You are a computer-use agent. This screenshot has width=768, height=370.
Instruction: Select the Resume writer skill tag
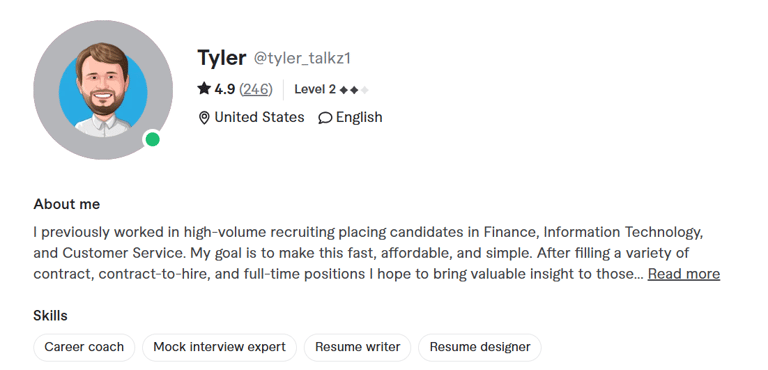coord(358,347)
